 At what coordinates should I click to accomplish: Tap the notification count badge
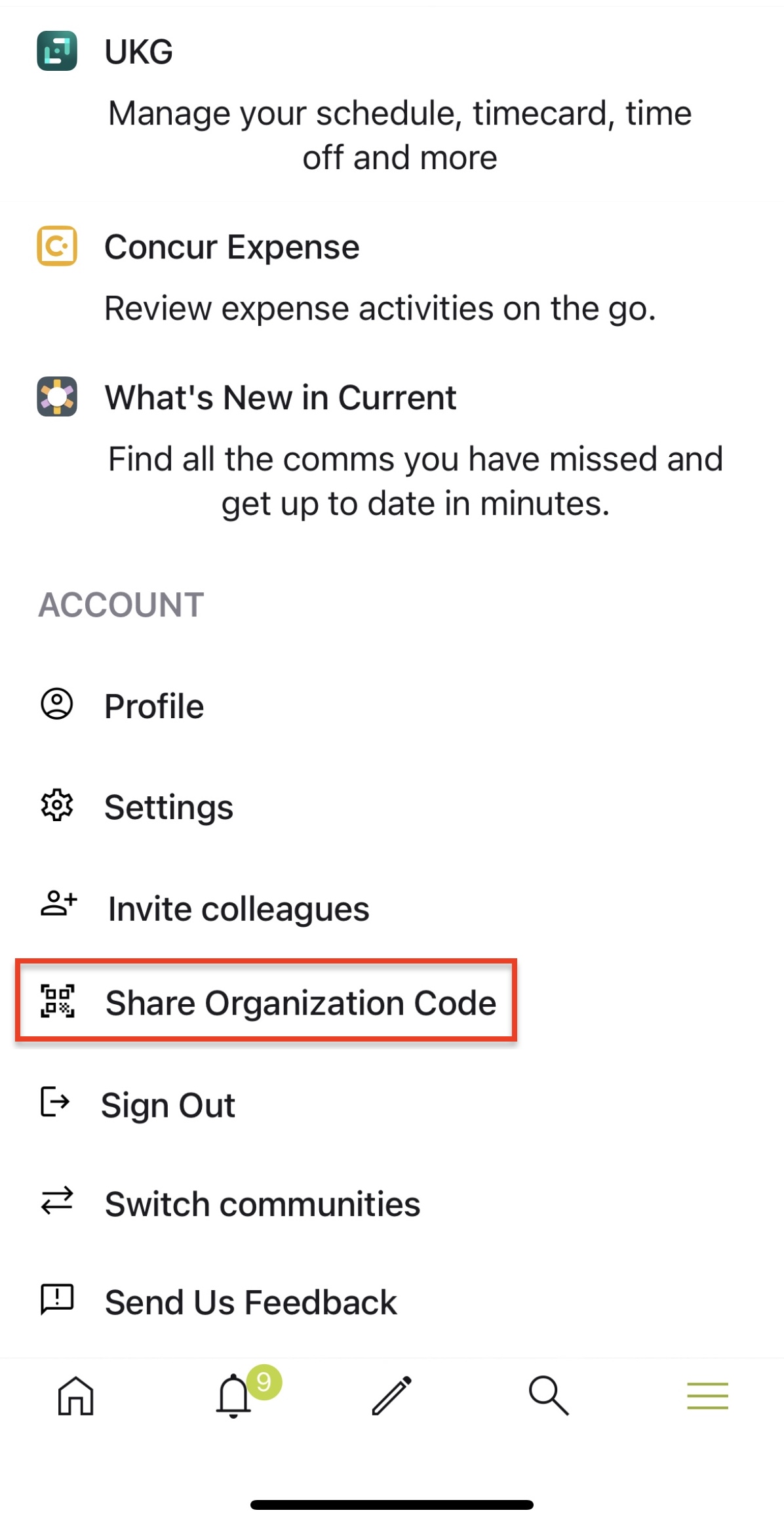(264, 1382)
